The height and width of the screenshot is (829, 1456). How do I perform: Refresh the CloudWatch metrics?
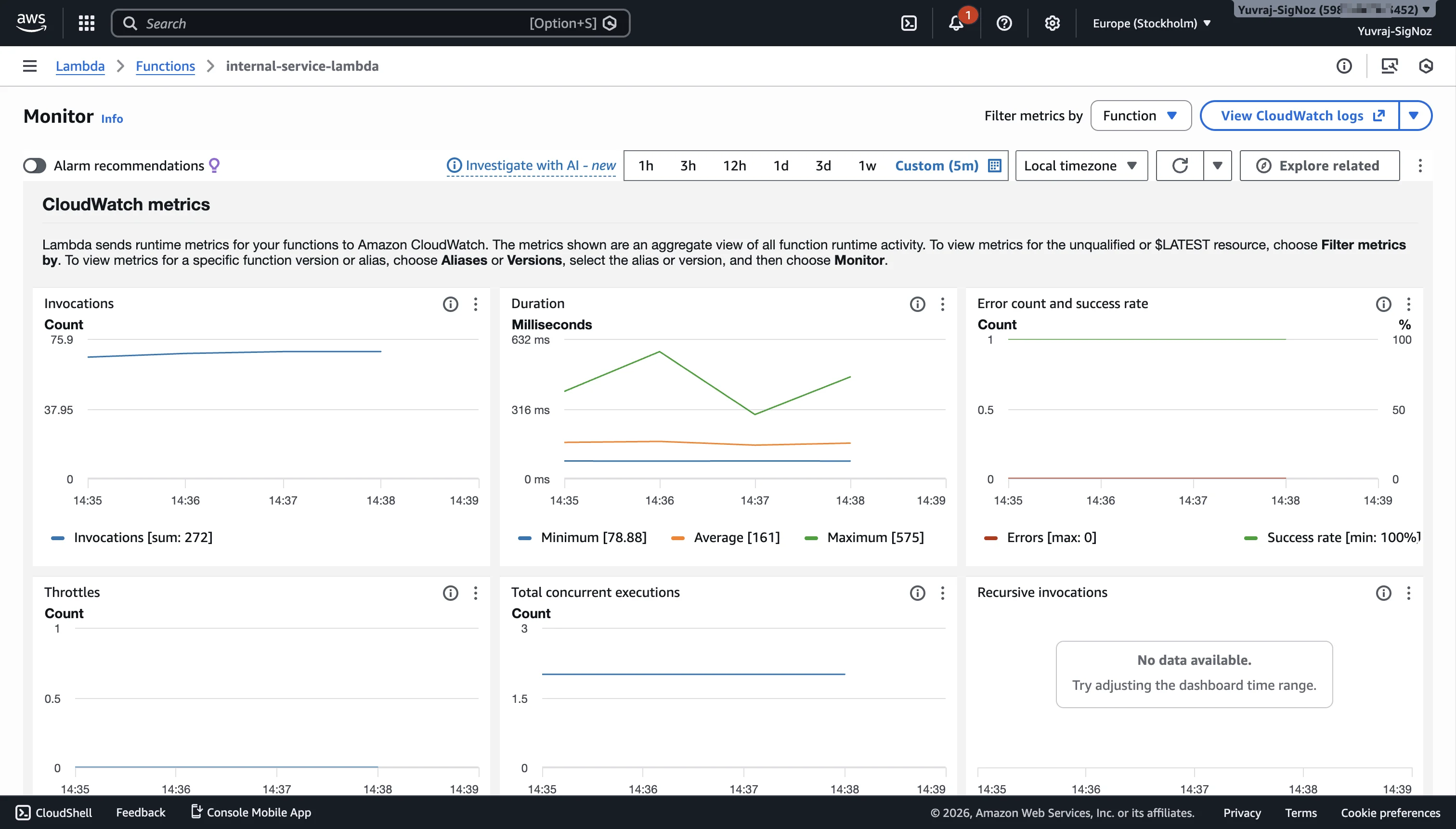(x=1180, y=165)
